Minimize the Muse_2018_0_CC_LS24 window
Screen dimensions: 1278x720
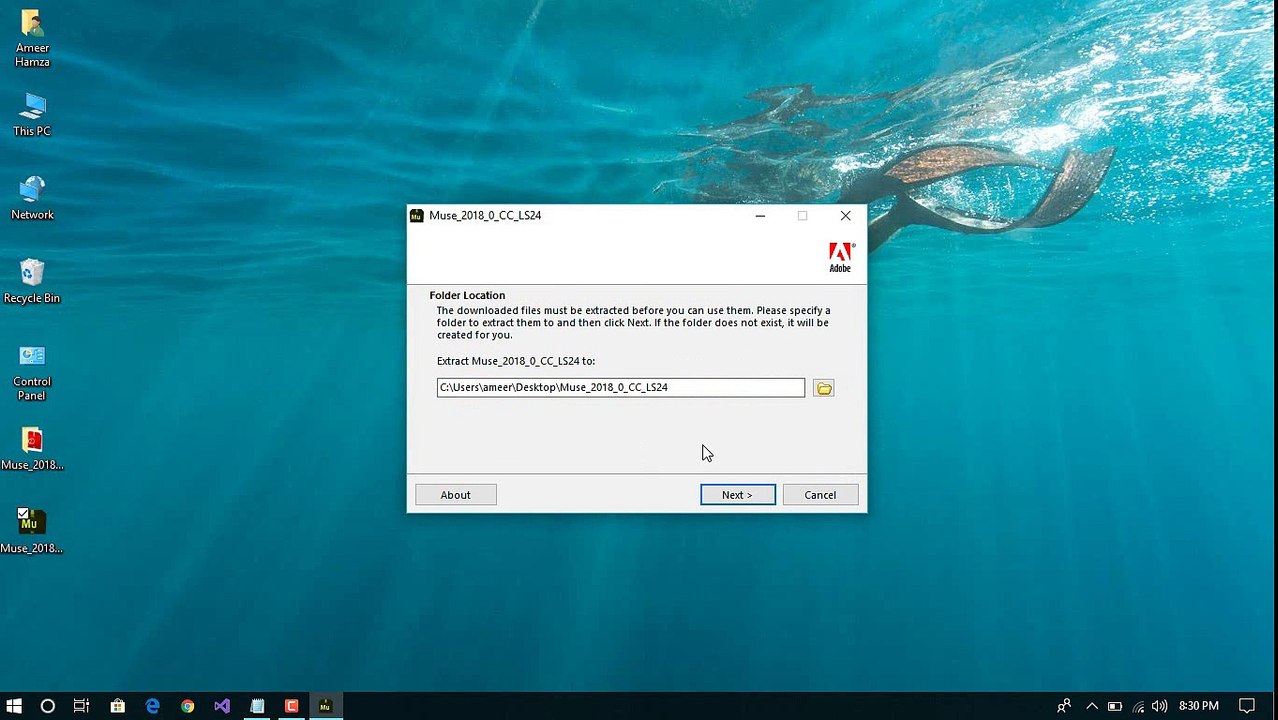(760, 215)
